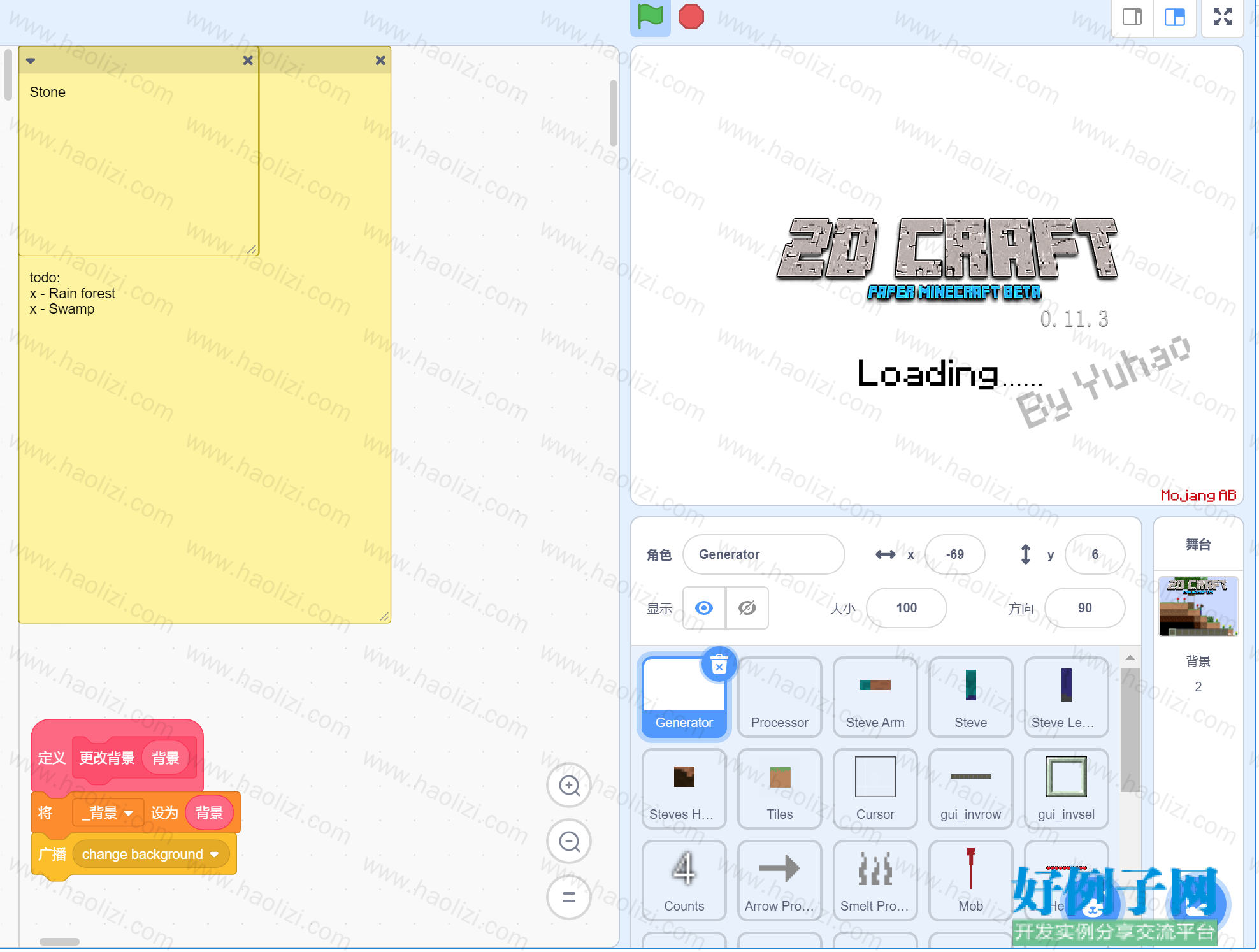The image size is (1259, 952).
Task: Collapse the Stone comment note
Action: 31,61
